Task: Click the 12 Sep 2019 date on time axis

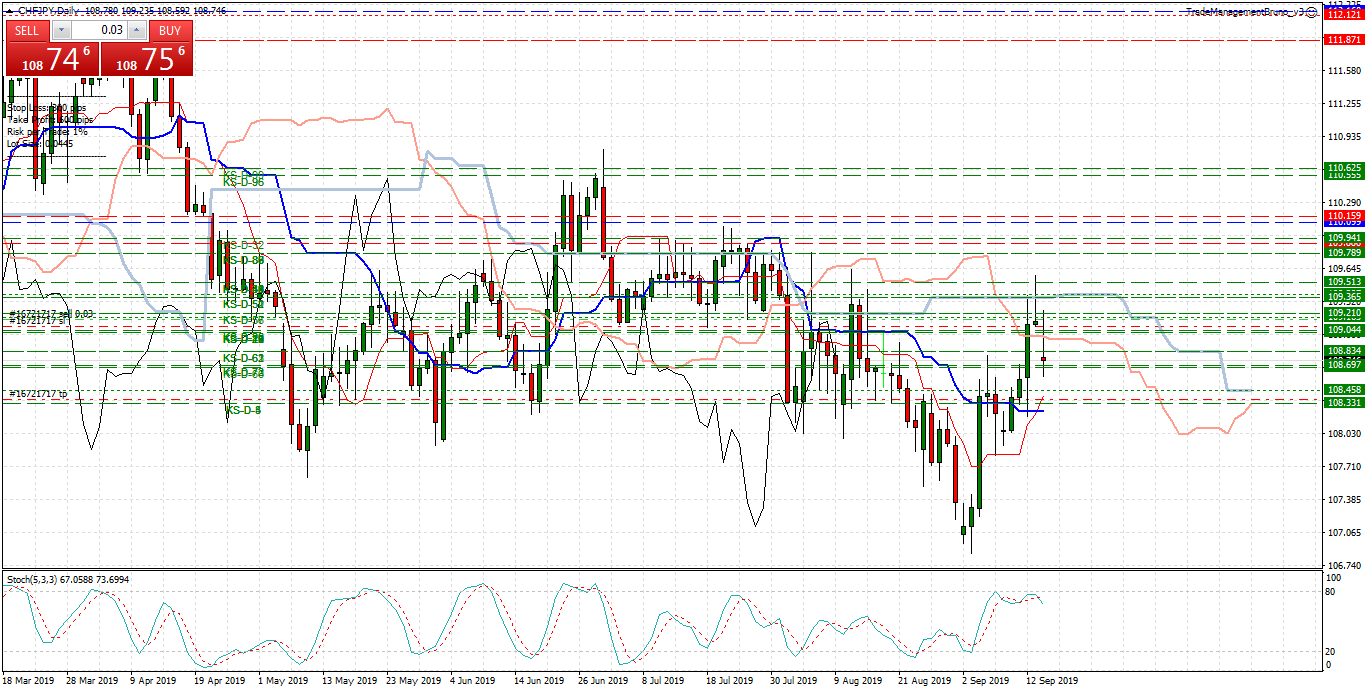Action: coord(1052,681)
